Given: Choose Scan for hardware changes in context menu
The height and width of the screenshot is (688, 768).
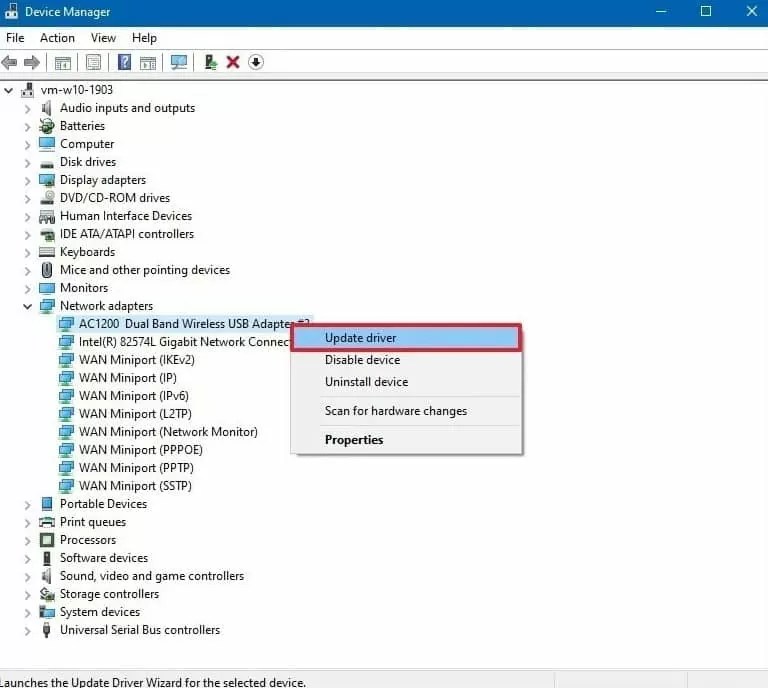Looking at the screenshot, I should click(406, 411).
